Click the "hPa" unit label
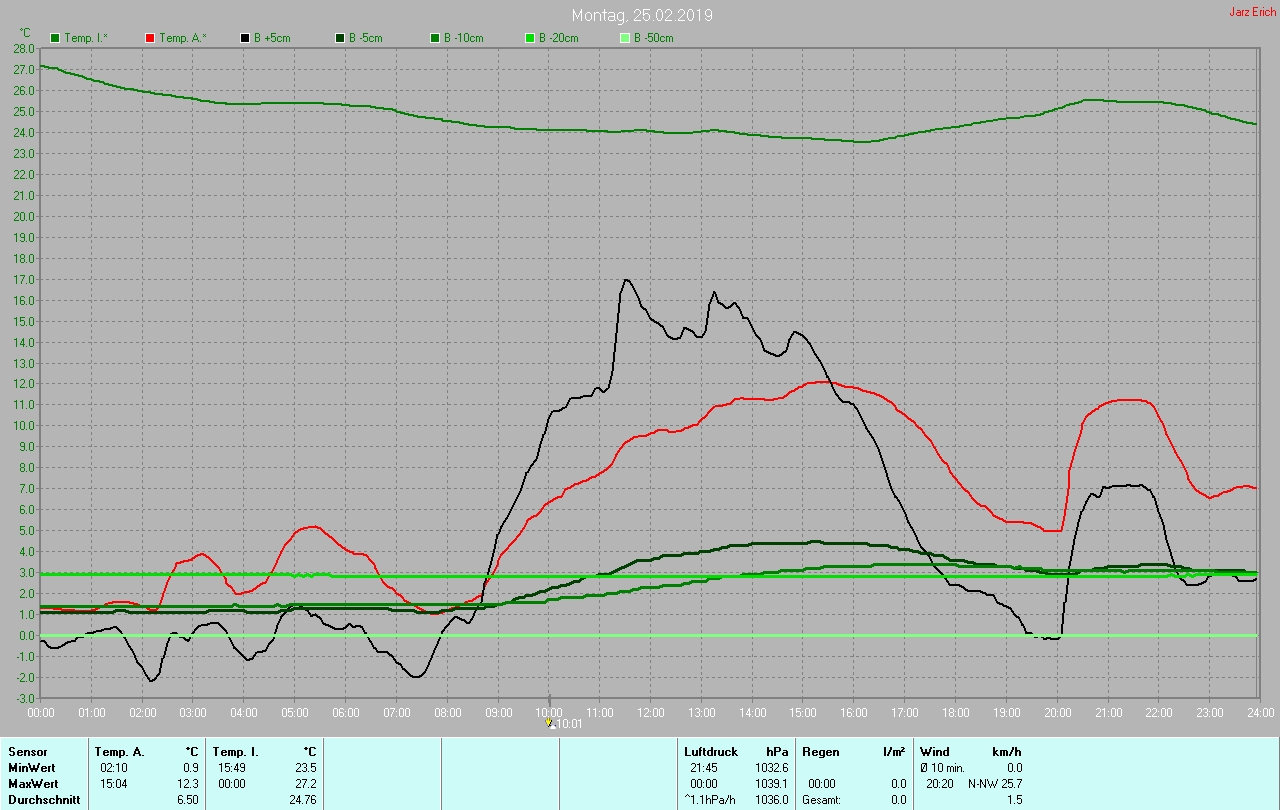Image resolution: width=1280 pixels, height=810 pixels. [777, 752]
